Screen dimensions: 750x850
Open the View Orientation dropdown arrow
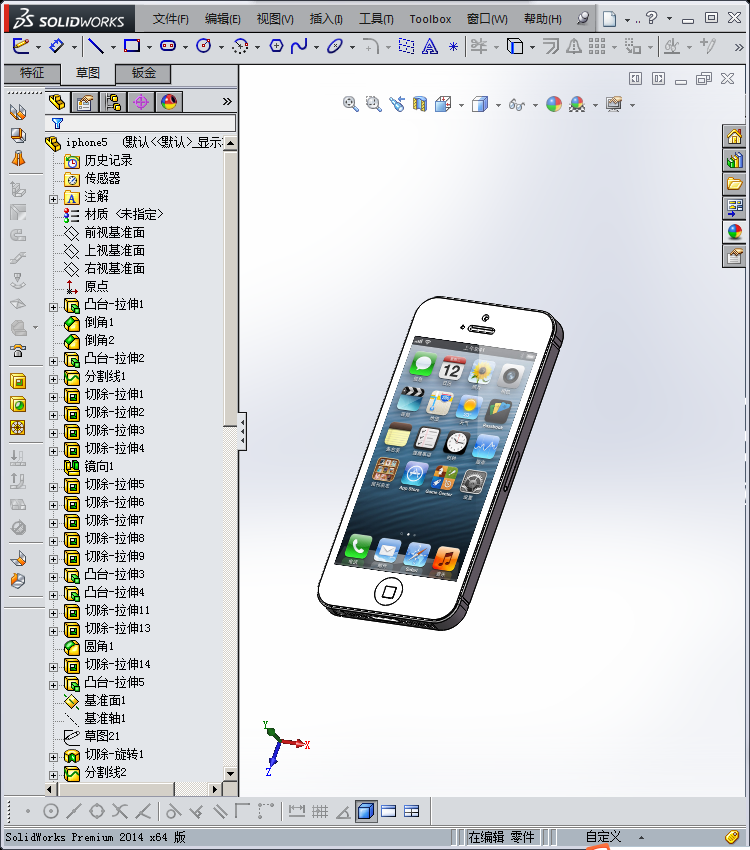point(461,105)
